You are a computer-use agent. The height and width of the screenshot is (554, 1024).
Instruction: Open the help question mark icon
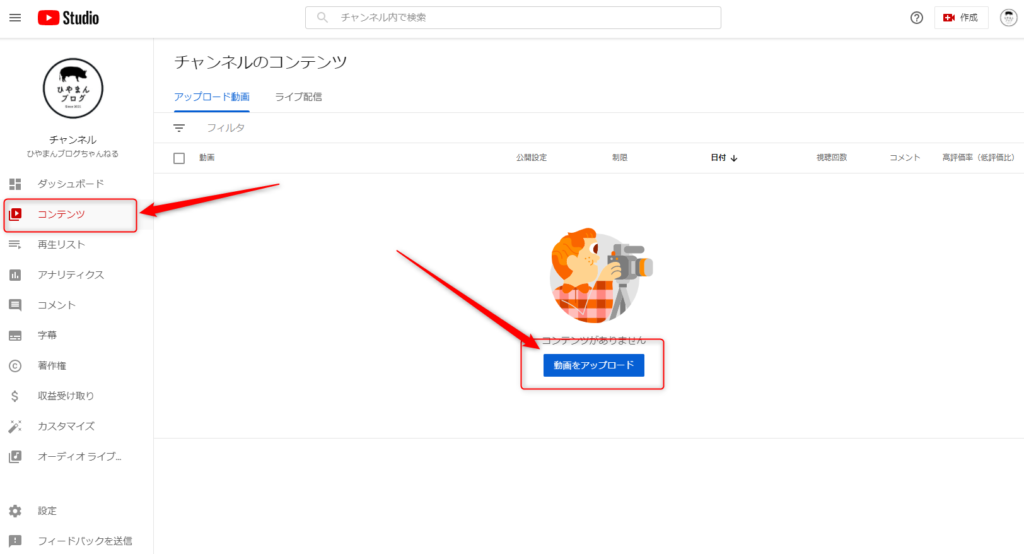click(916, 18)
